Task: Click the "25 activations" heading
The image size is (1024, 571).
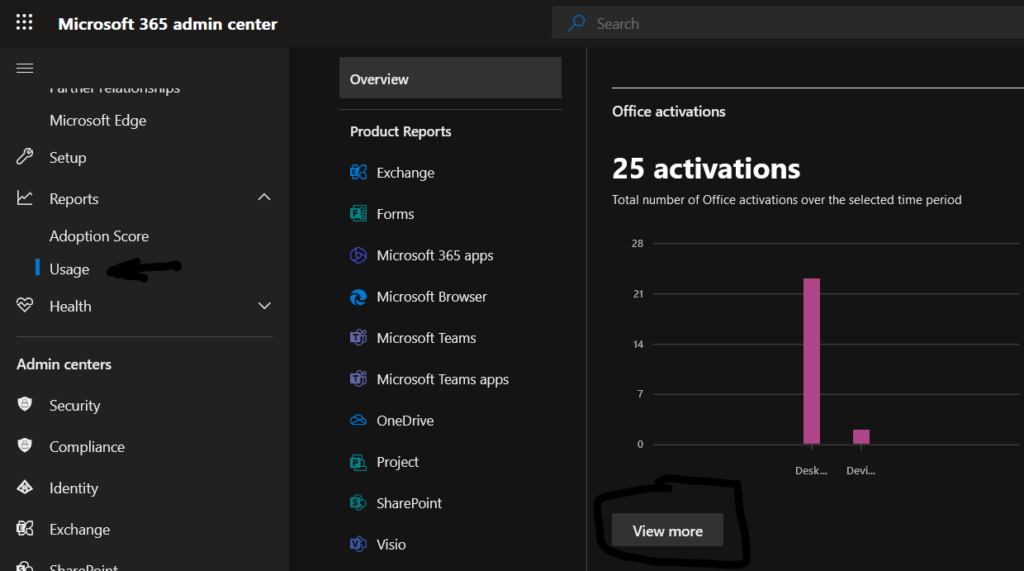Action: pos(706,169)
